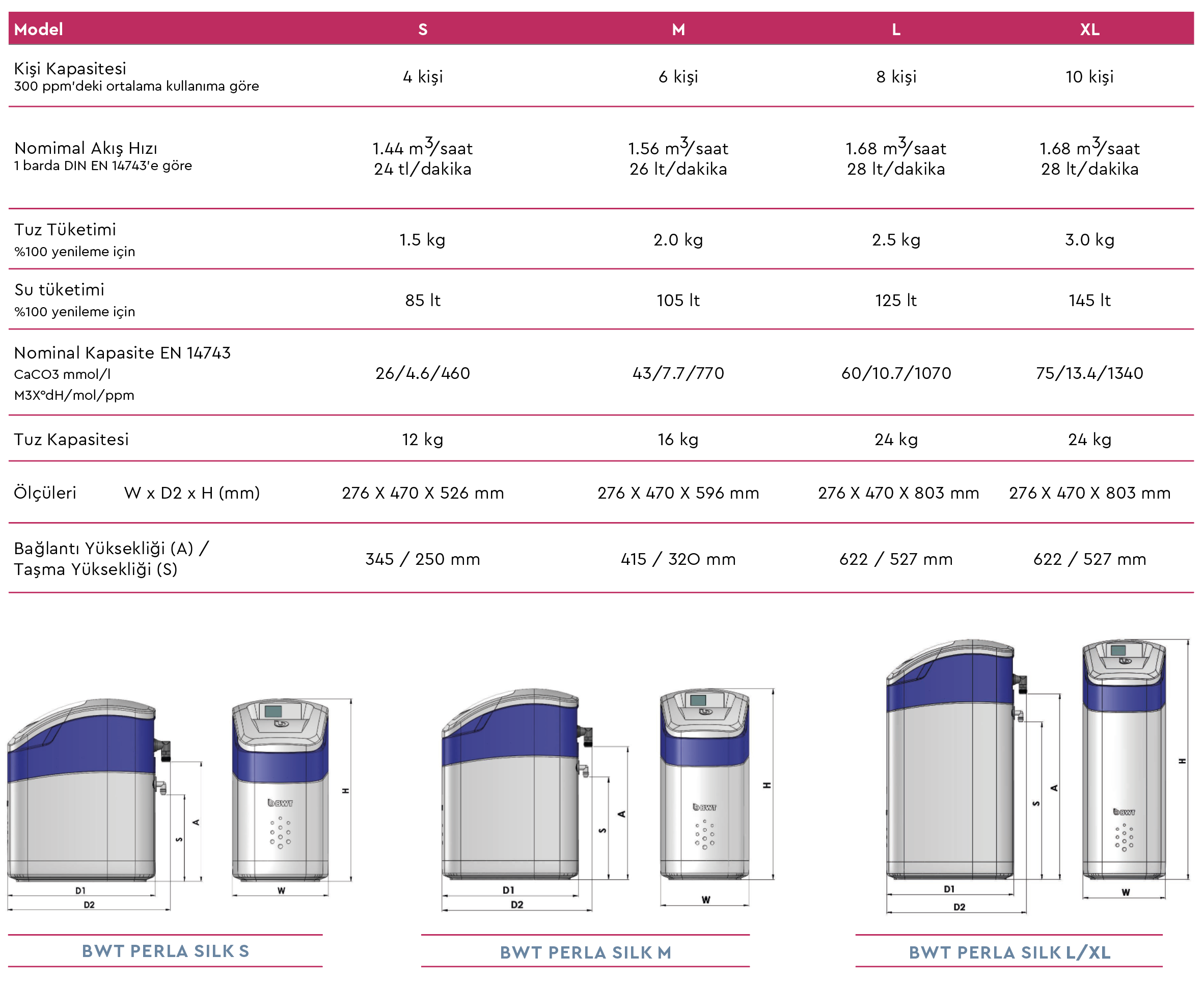
Task: Click the 85 lt cell
Action: coord(423,300)
